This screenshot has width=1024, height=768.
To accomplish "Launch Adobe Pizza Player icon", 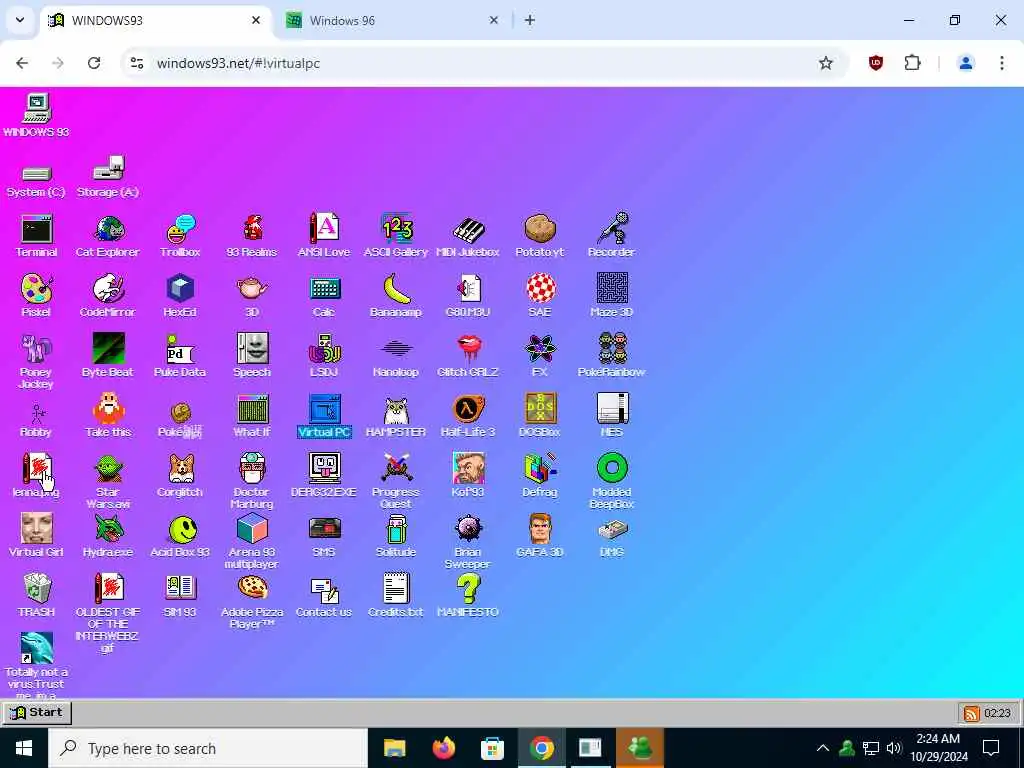I will click(x=252, y=601).
